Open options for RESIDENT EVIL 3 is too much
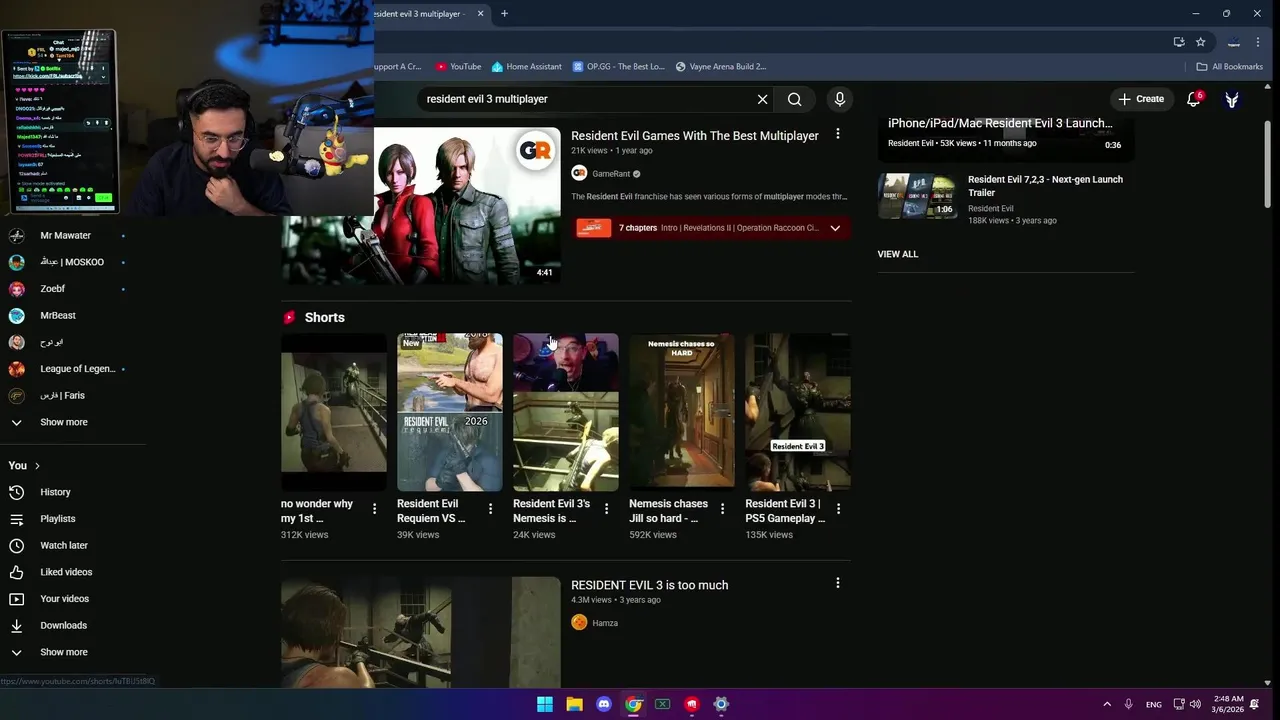The width and height of the screenshot is (1280, 720). [x=838, y=583]
